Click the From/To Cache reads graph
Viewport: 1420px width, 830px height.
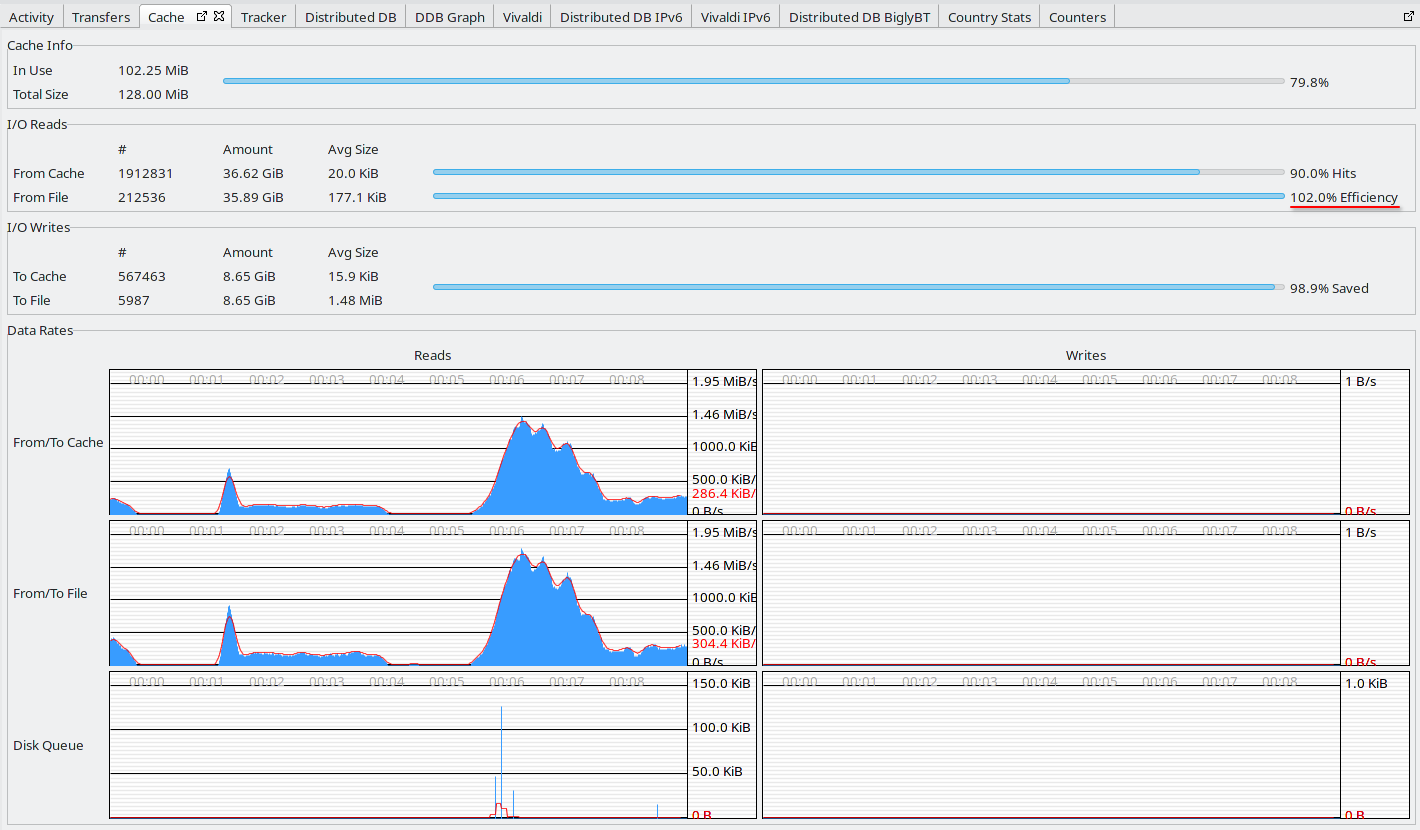pyautogui.click(x=398, y=443)
